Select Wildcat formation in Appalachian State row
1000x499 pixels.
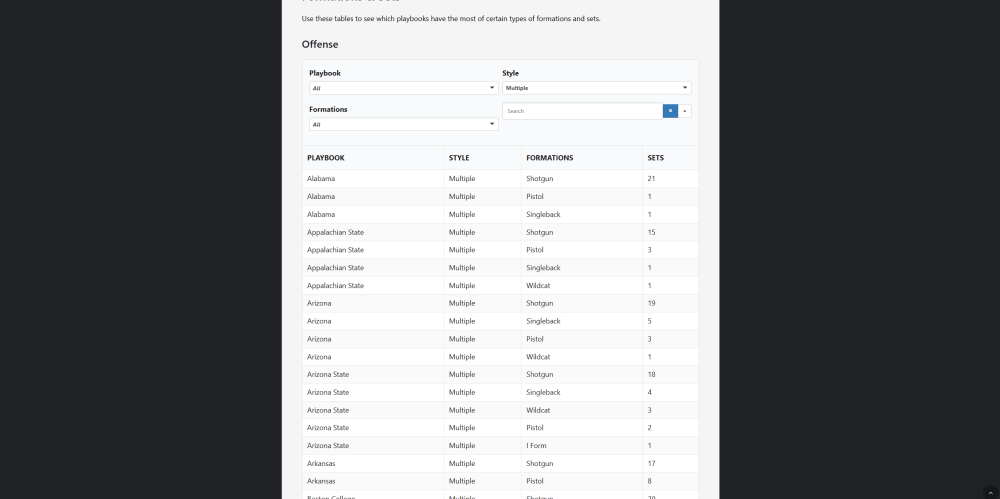coord(538,286)
